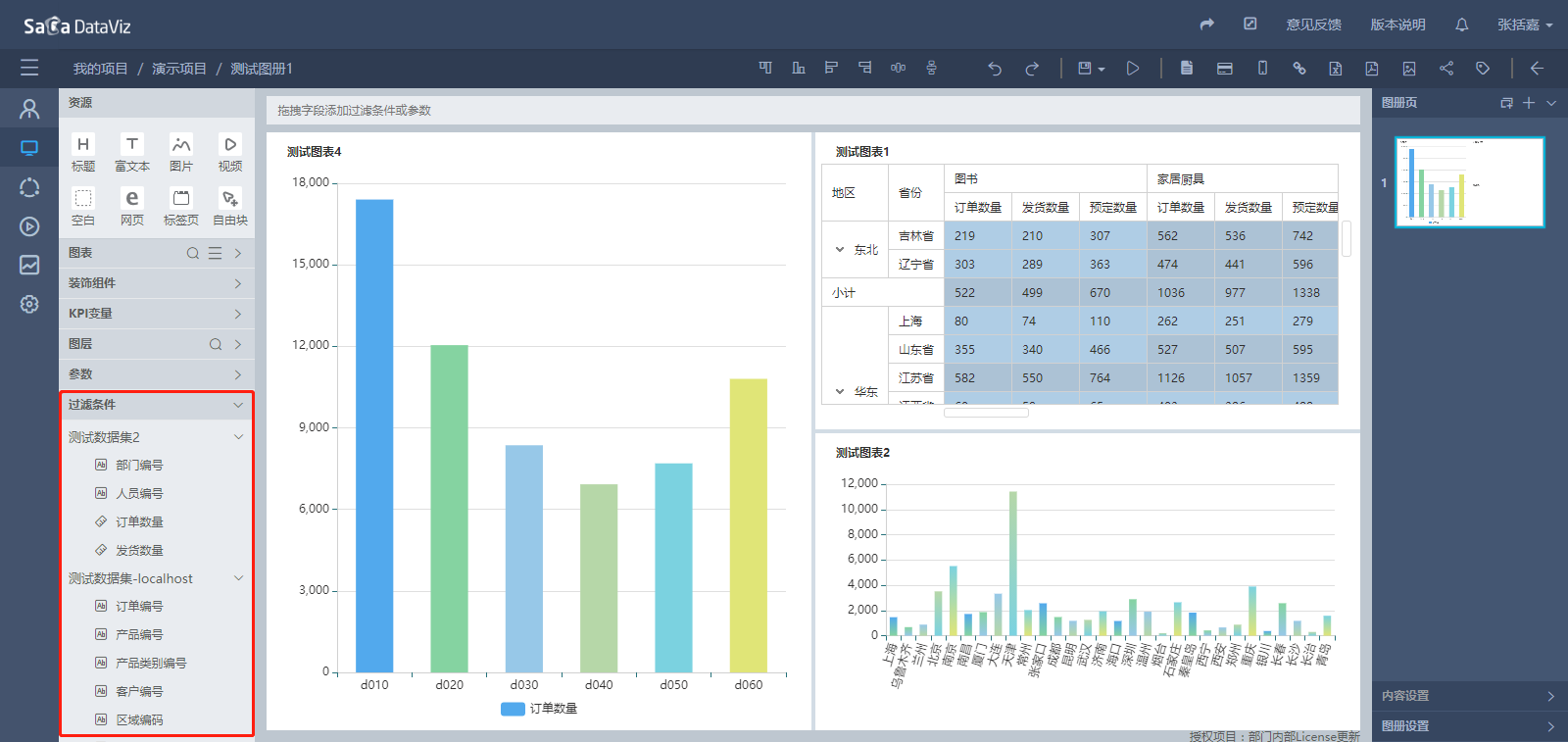Add a 视频 video component

230,153
